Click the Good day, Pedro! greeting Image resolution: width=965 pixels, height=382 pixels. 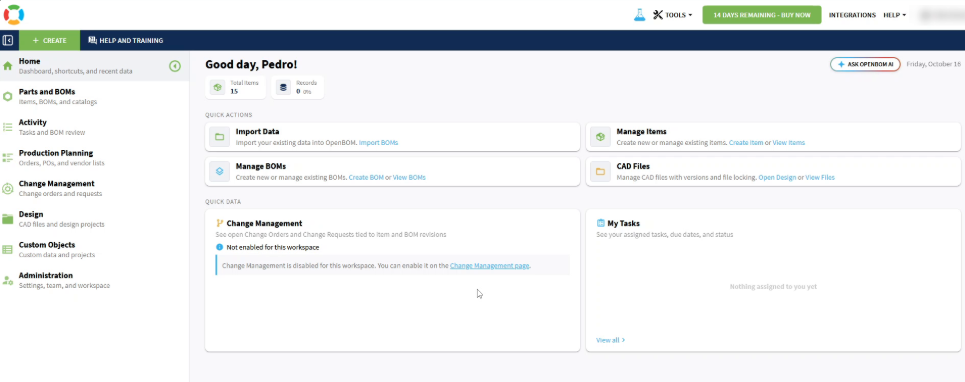click(251, 64)
